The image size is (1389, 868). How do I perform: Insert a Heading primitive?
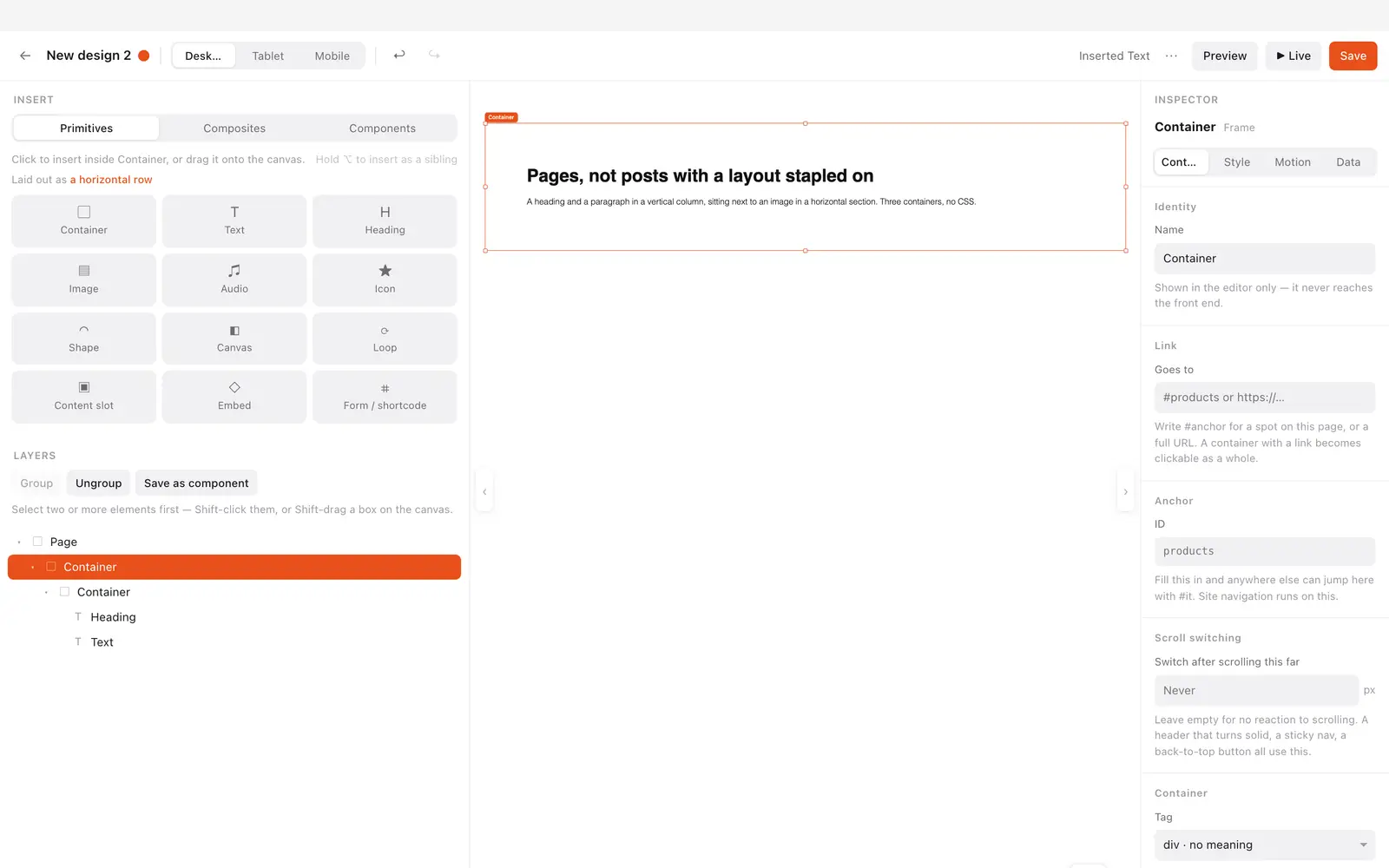(x=385, y=220)
